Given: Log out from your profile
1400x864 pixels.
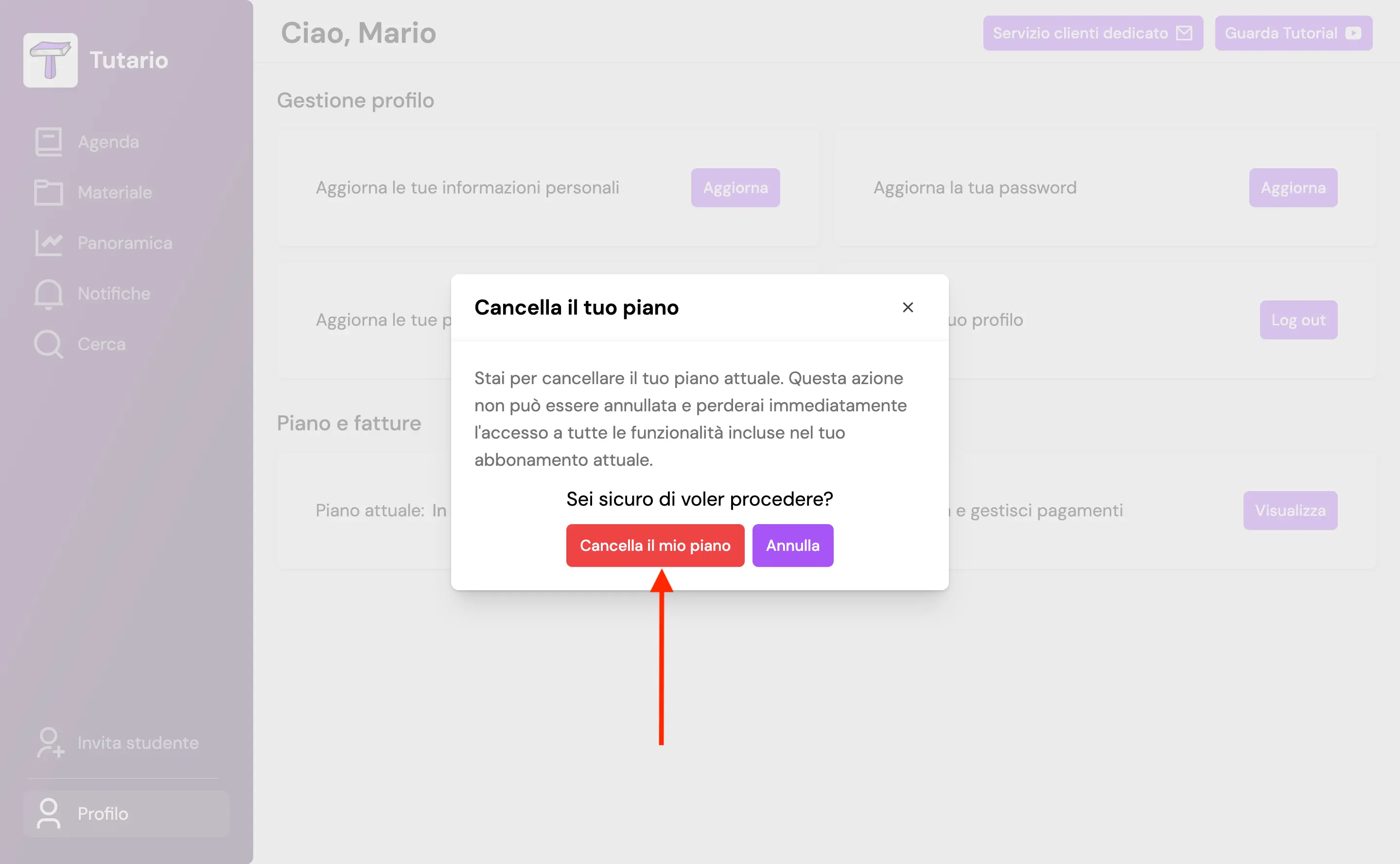Looking at the screenshot, I should 1298,319.
